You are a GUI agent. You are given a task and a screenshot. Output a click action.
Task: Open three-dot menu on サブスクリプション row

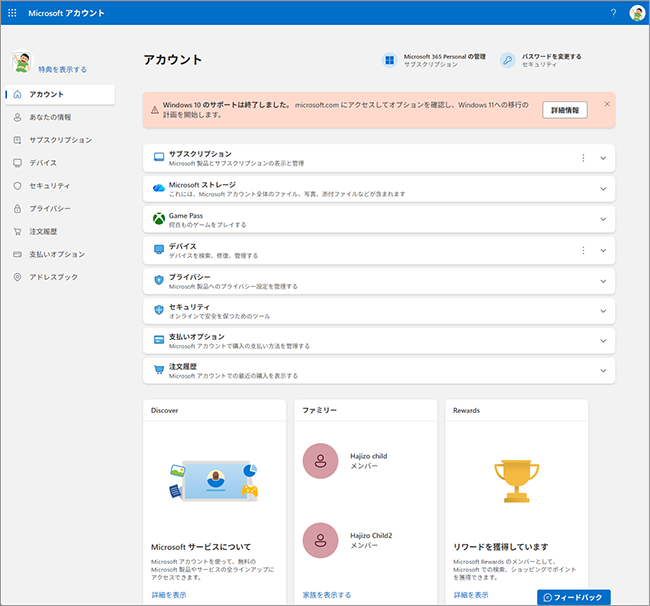tap(583, 158)
